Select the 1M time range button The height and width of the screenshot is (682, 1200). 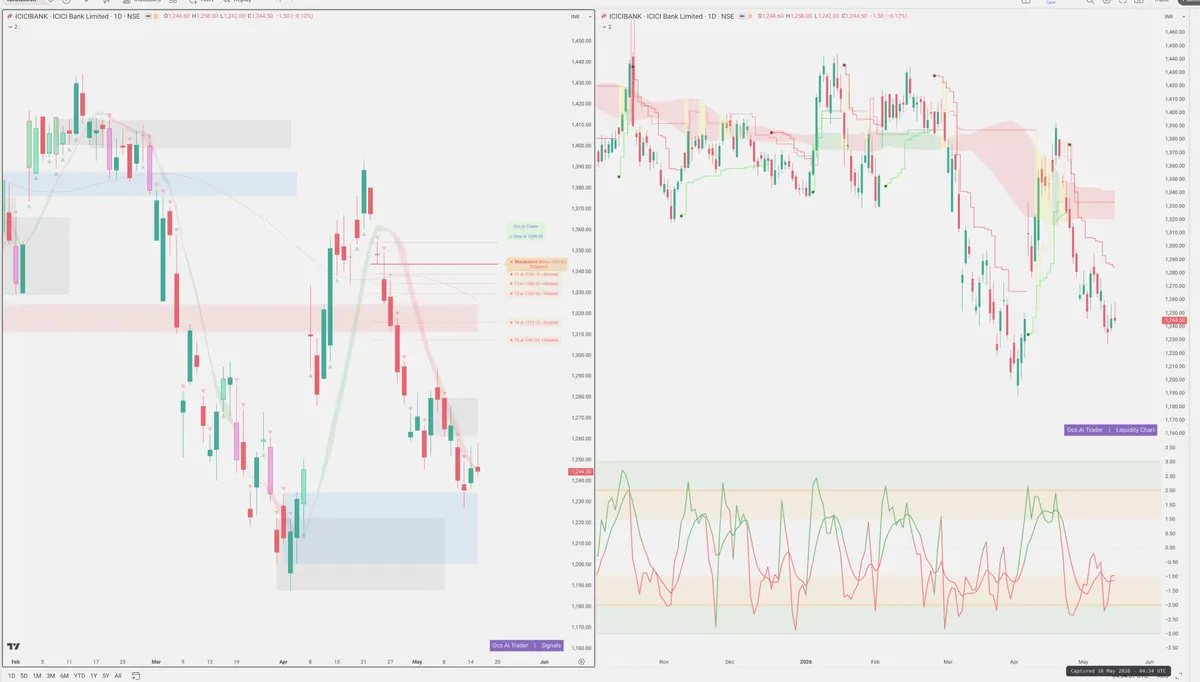click(37, 676)
